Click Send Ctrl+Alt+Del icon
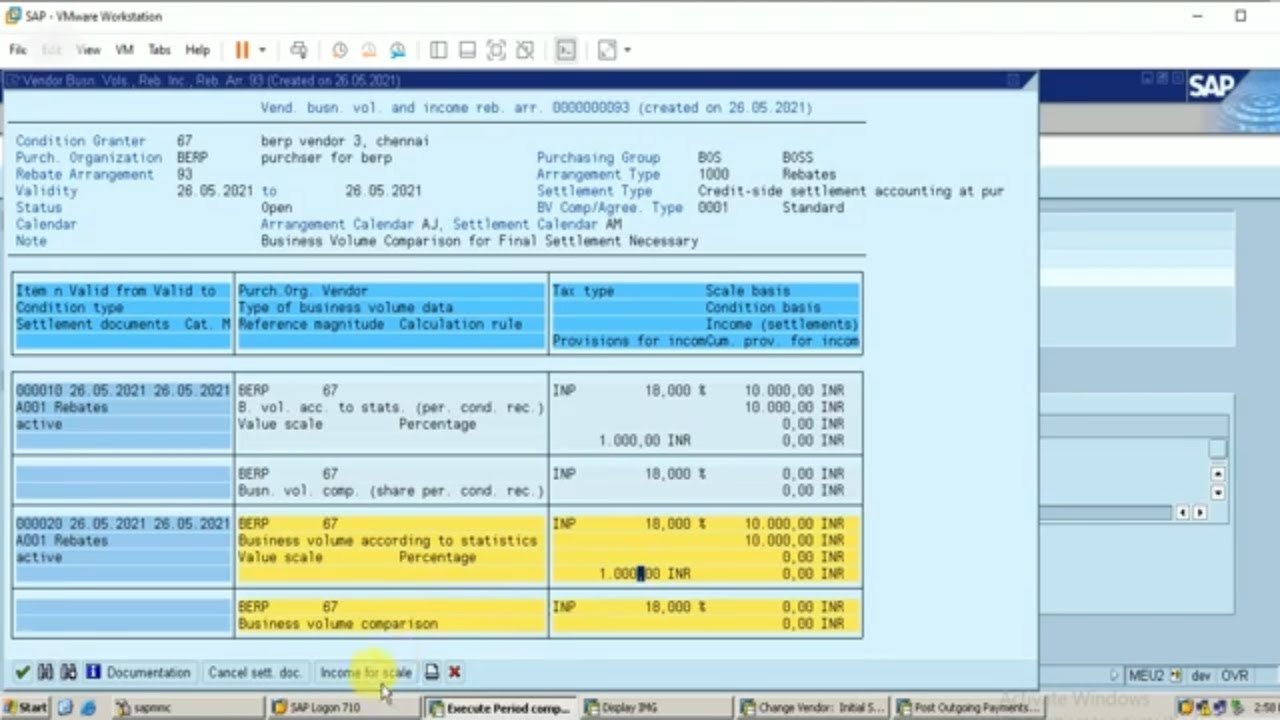The width and height of the screenshot is (1280, 720). 298,50
